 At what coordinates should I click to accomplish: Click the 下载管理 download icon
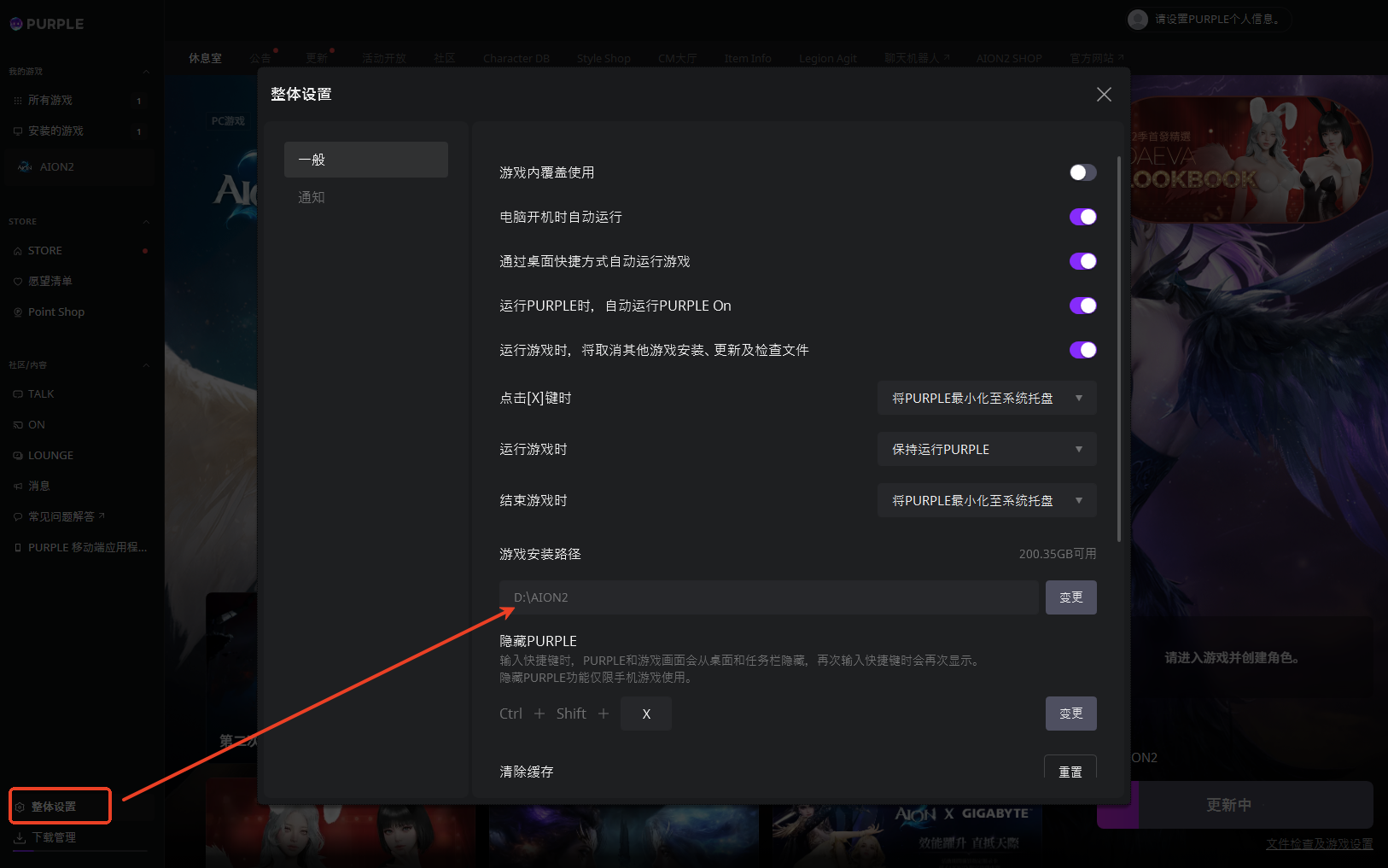(x=20, y=837)
